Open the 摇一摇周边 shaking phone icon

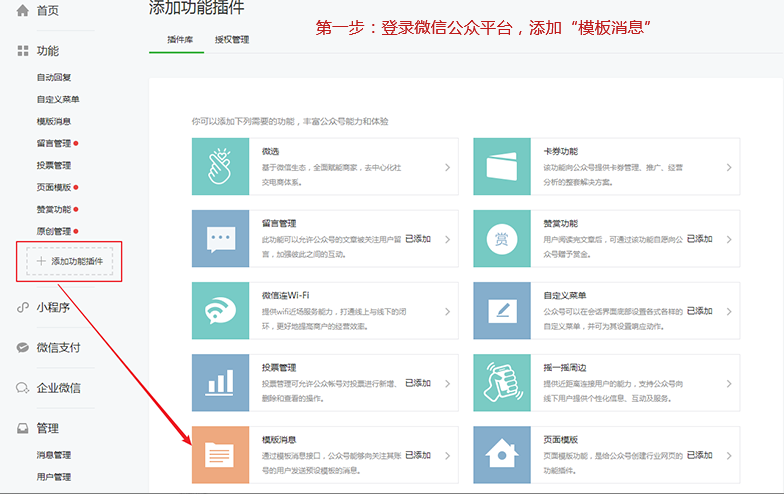(x=502, y=382)
